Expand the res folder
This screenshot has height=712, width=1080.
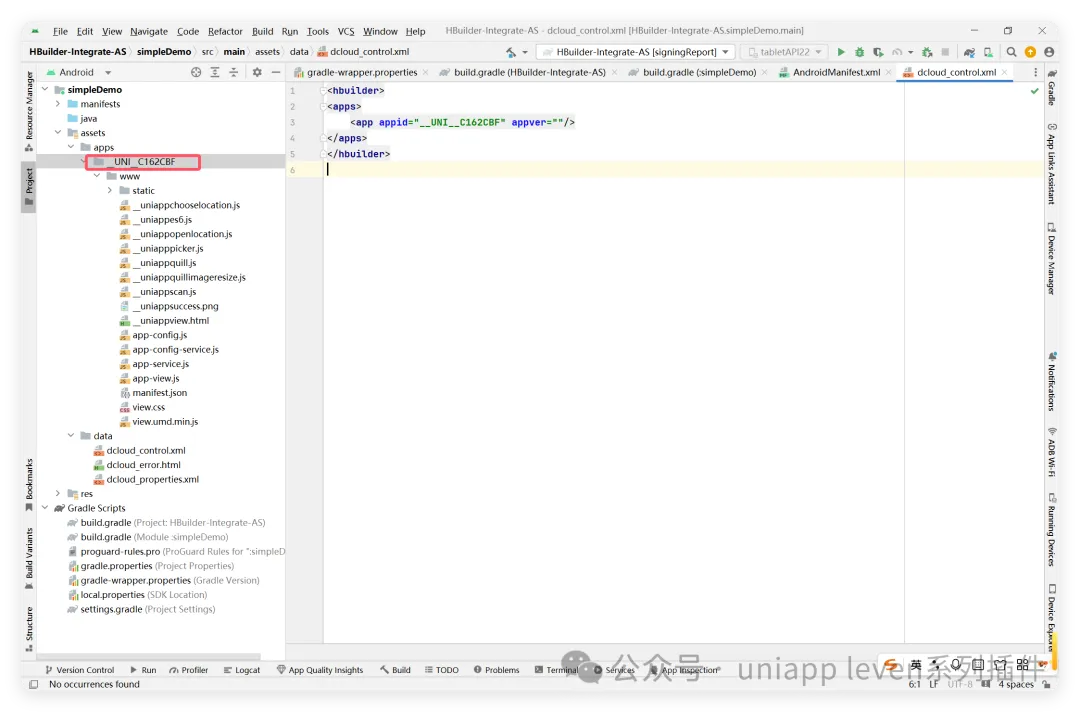[58, 494]
